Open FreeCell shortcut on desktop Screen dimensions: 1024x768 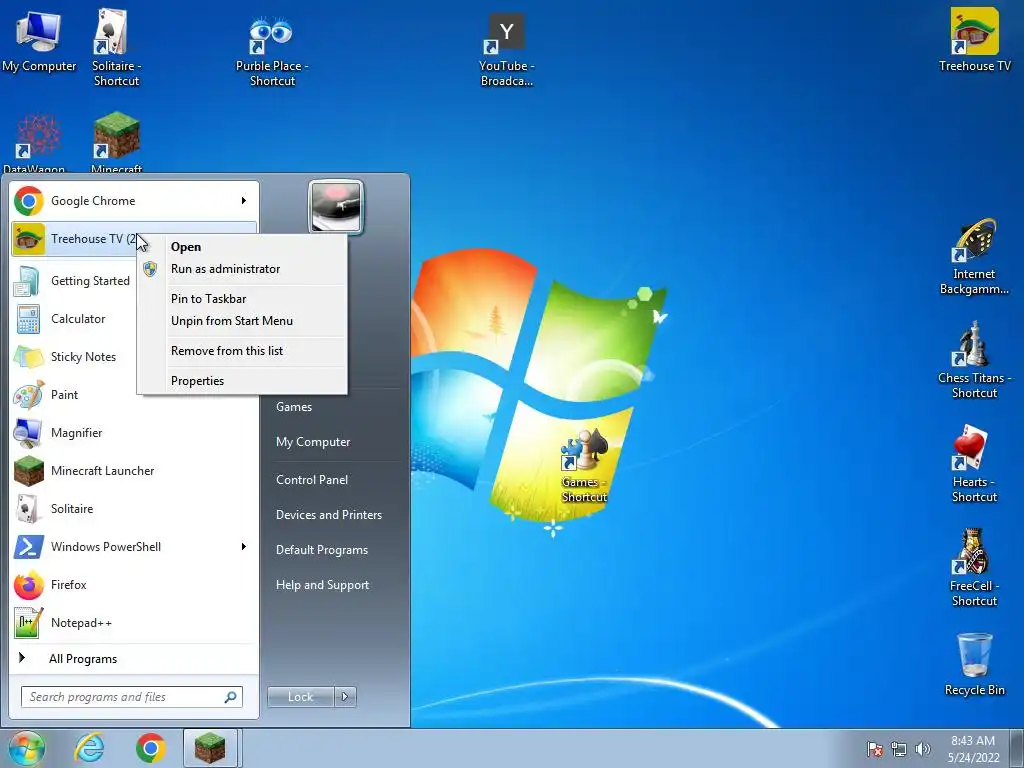[x=974, y=567]
